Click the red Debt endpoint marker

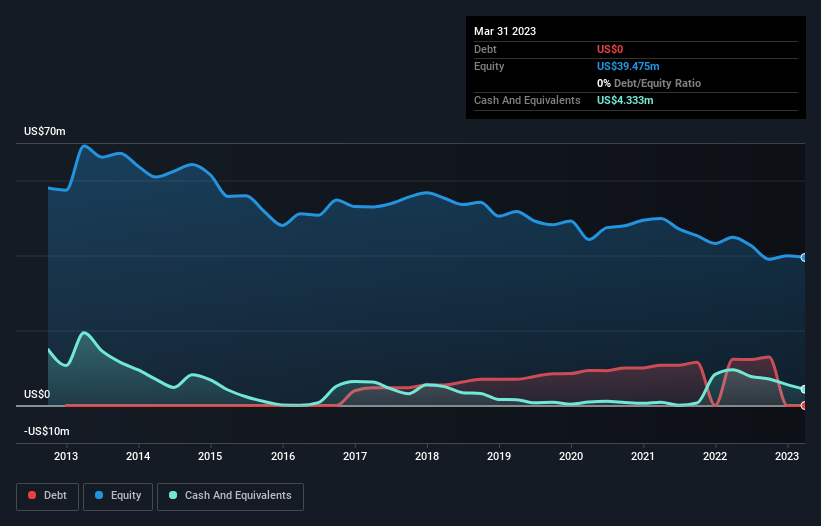click(804, 405)
